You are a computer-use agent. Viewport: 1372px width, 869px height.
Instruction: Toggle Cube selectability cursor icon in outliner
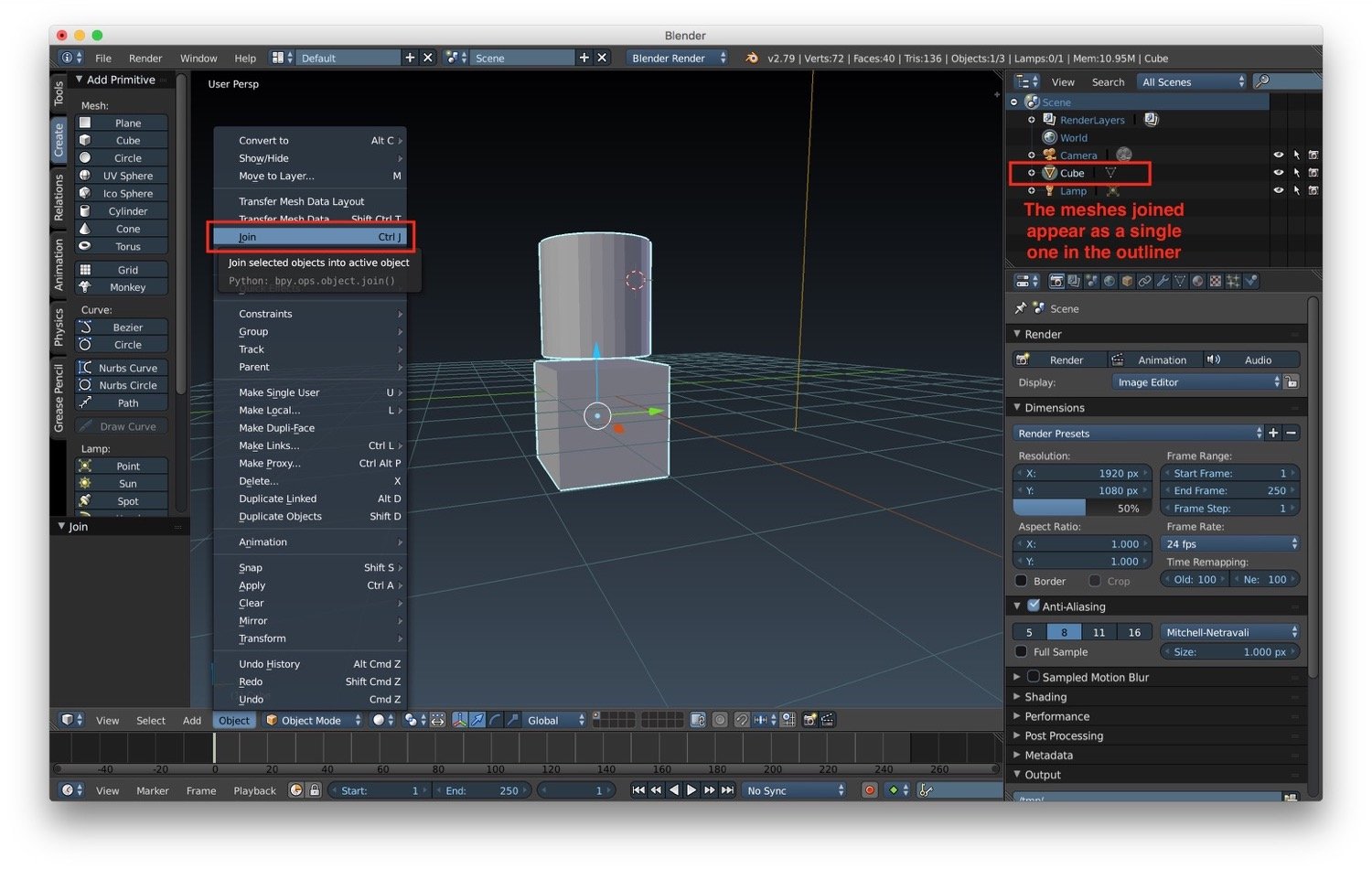coord(1296,172)
